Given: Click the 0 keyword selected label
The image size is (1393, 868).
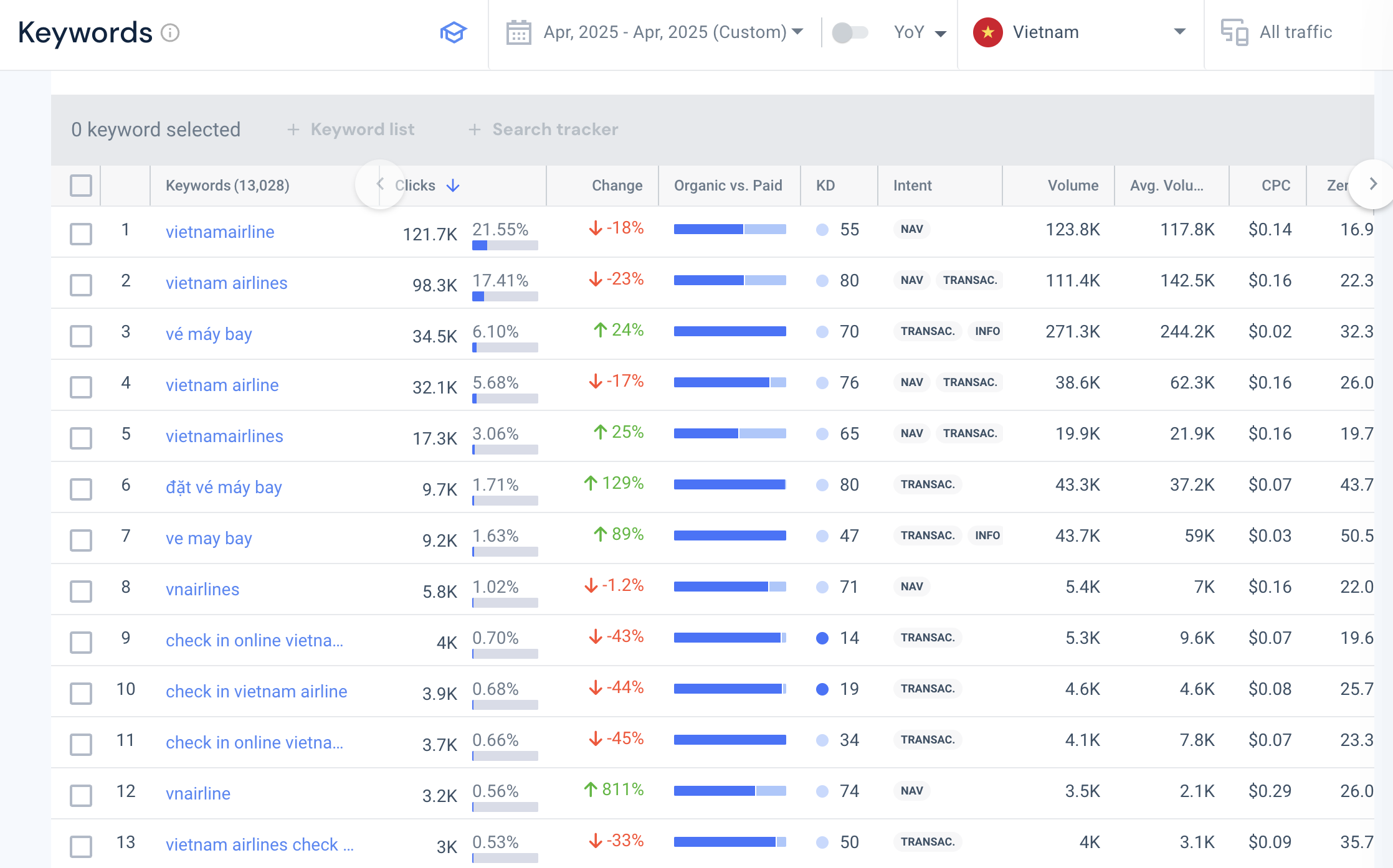Looking at the screenshot, I should click(x=156, y=130).
